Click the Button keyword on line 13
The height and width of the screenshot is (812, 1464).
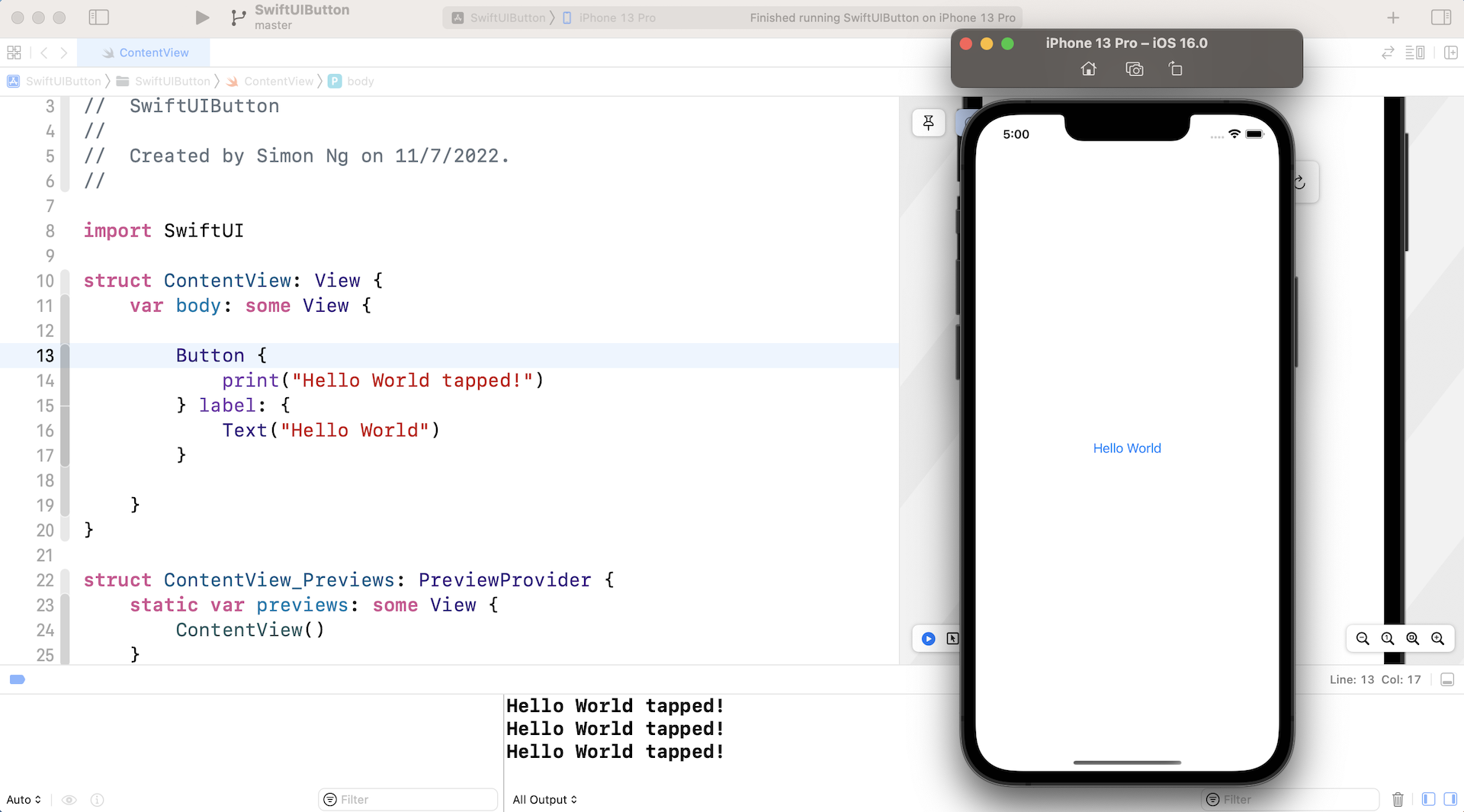[x=210, y=356]
